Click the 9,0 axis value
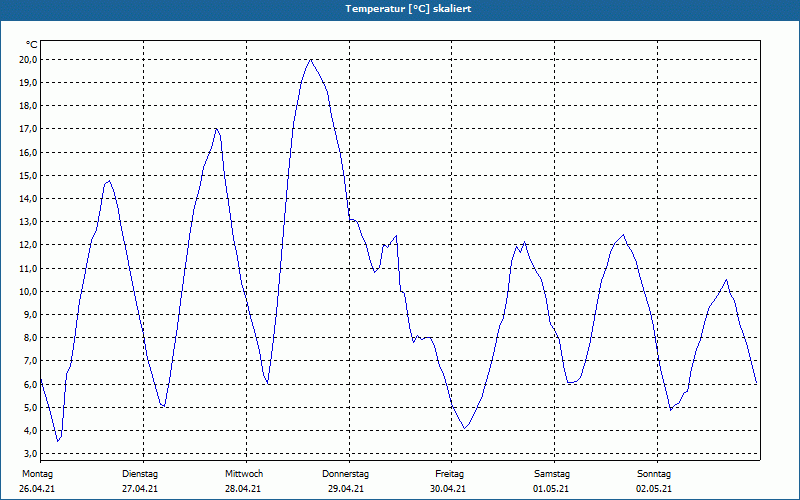Screen dimensions: 800x500 pyautogui.click(x=31, y=314)
